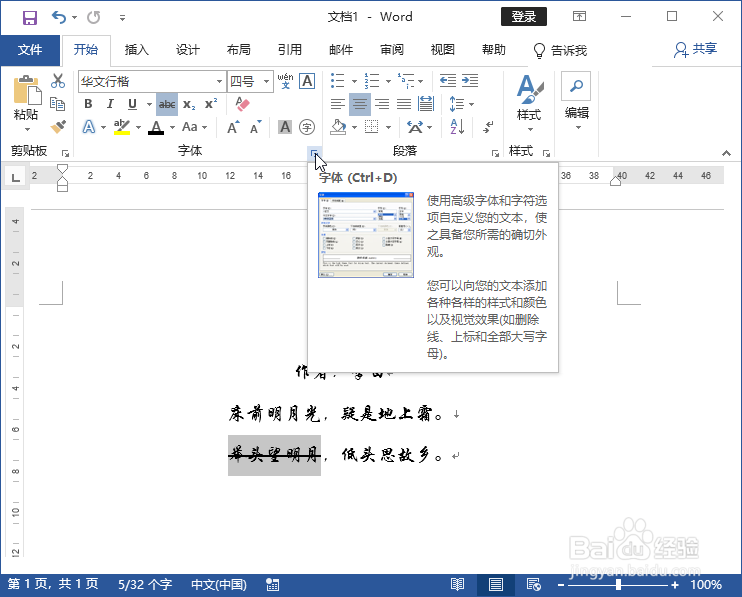Open the phonetic guide (wén) tool
This screenshot has height=597, width=742.
click(x=285, y=81)
